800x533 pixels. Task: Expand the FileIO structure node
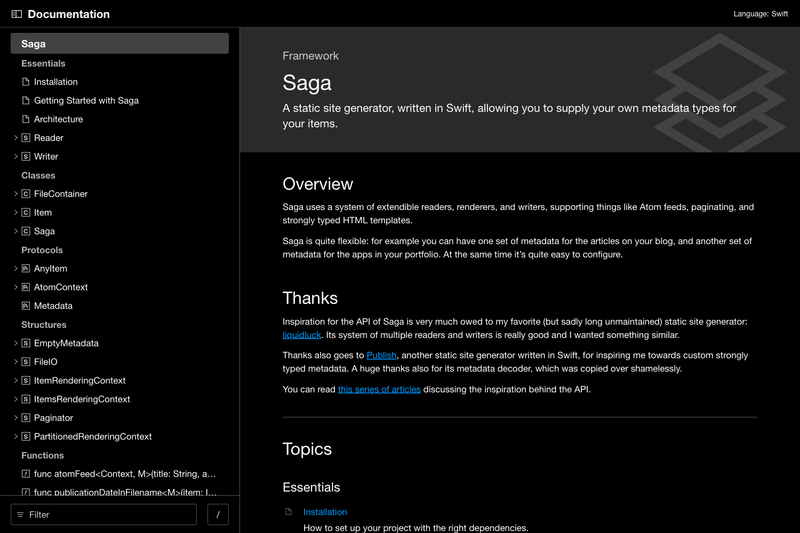point(16,362)
